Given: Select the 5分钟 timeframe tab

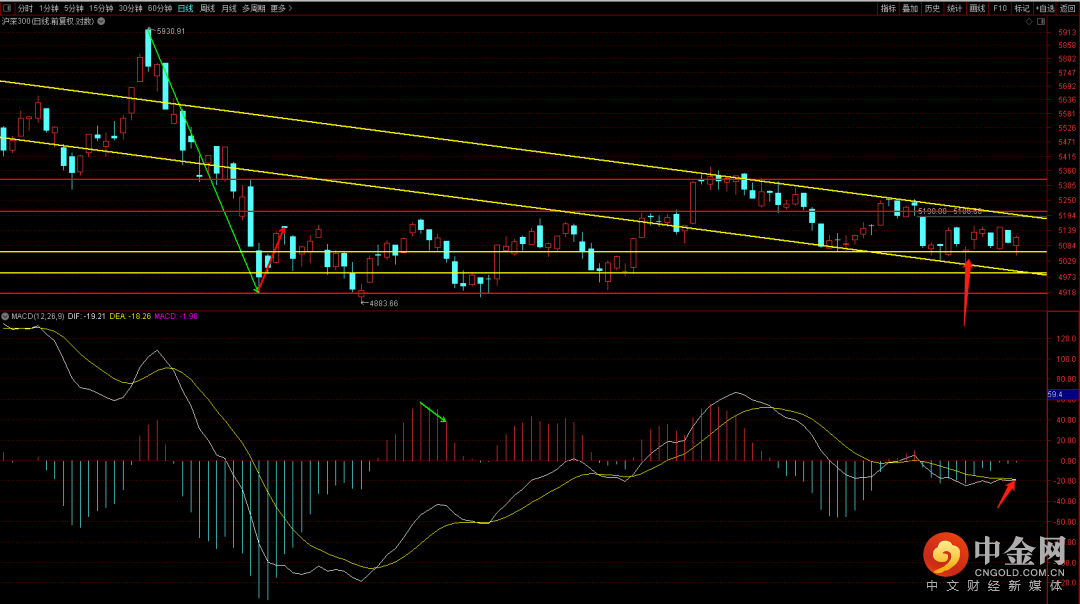Looking at the screenshot, I should click(74, 8).
